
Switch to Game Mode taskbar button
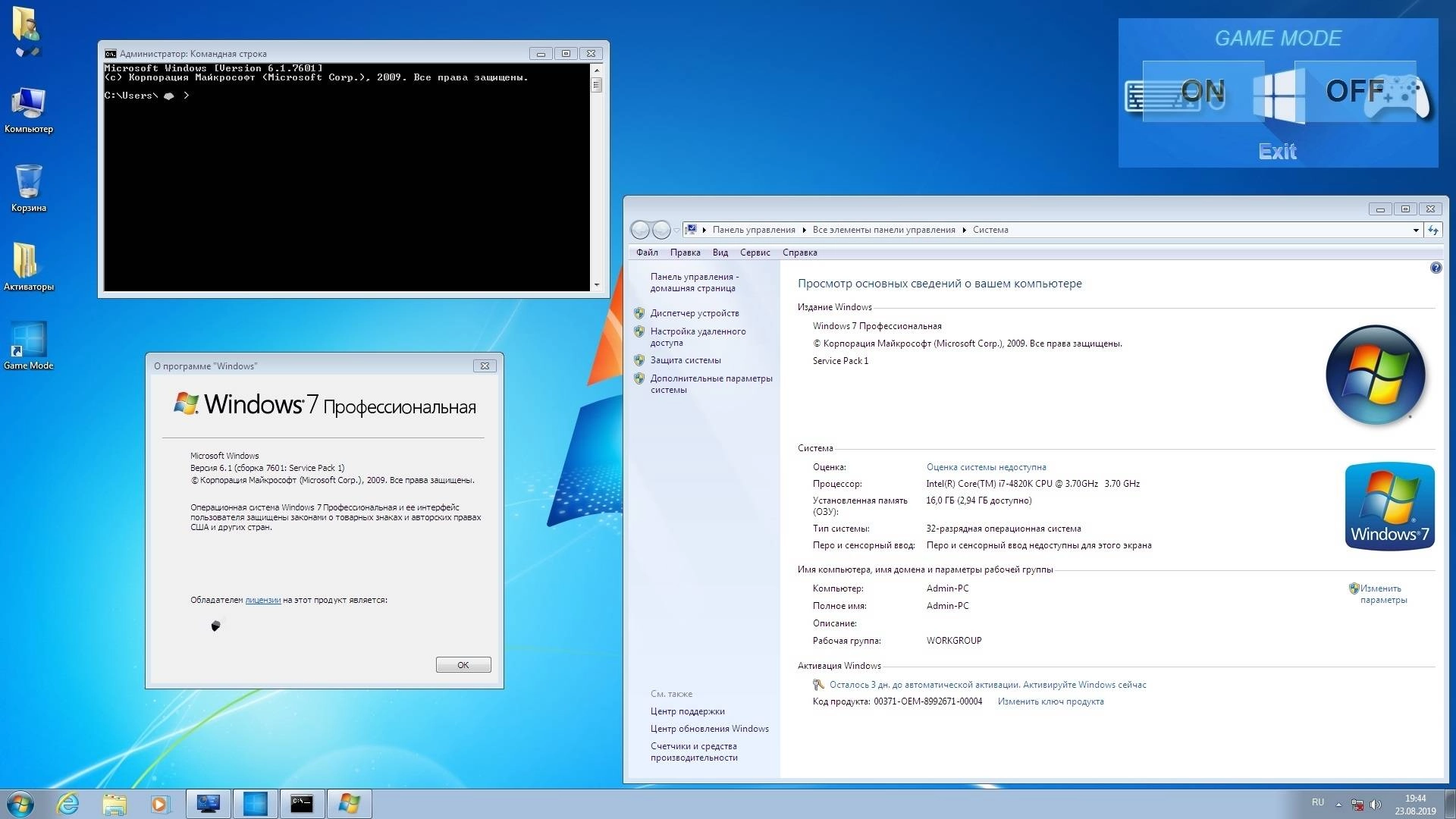255,804
